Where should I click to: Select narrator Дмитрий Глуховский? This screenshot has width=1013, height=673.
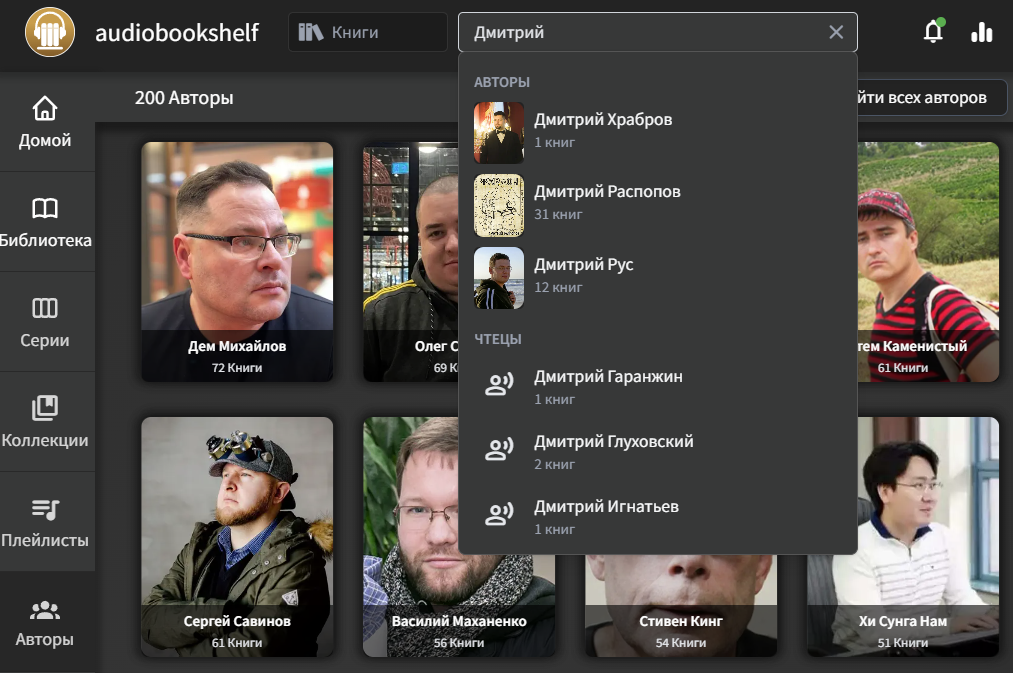(613, 451)
